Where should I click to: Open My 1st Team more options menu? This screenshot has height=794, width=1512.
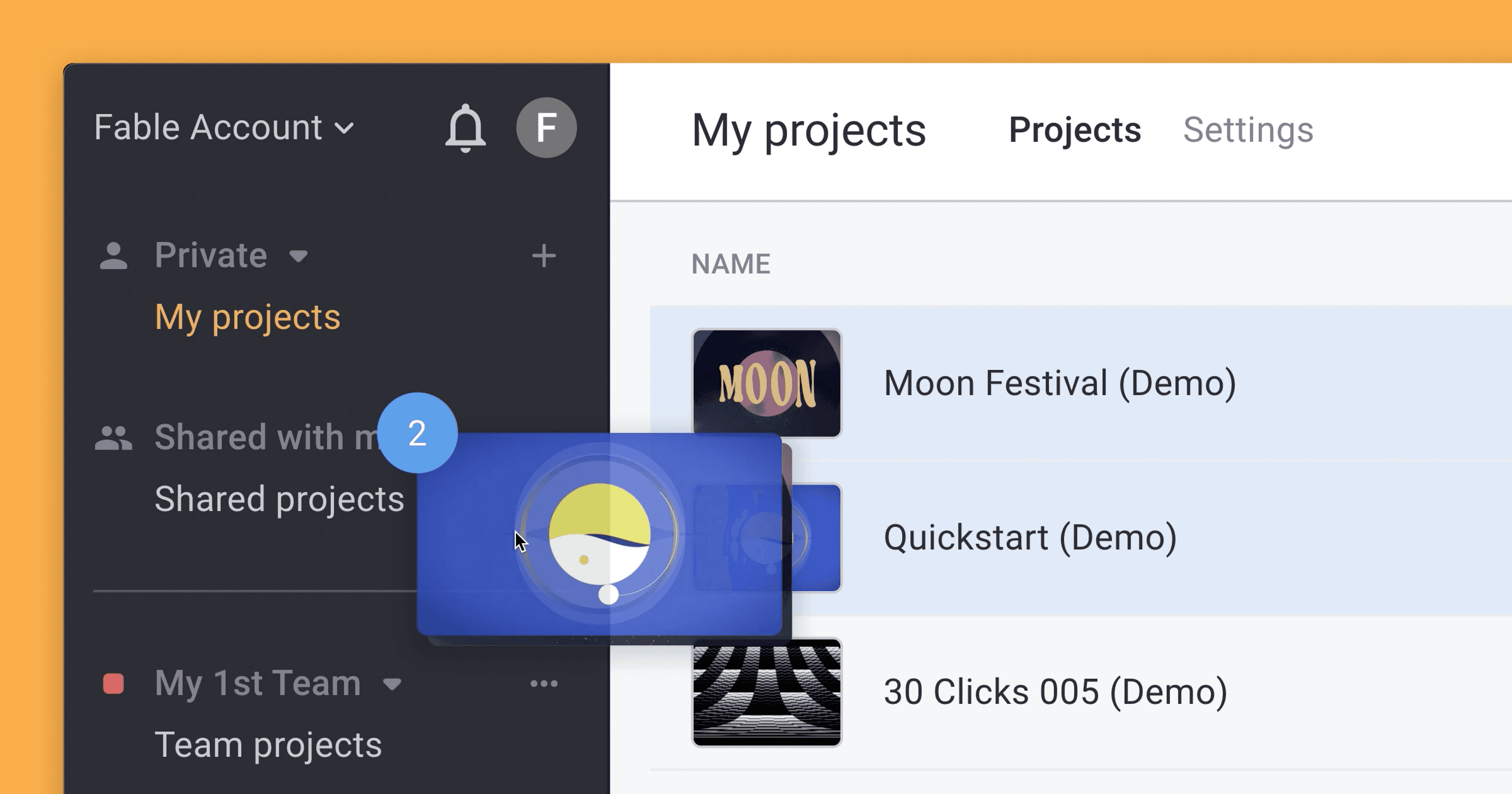[543, 683]
